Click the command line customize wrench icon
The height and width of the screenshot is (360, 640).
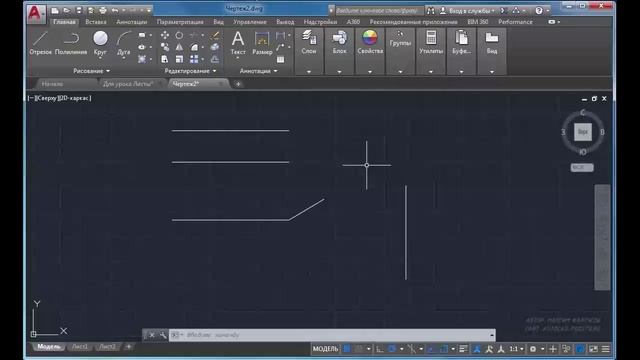point(163,335)
